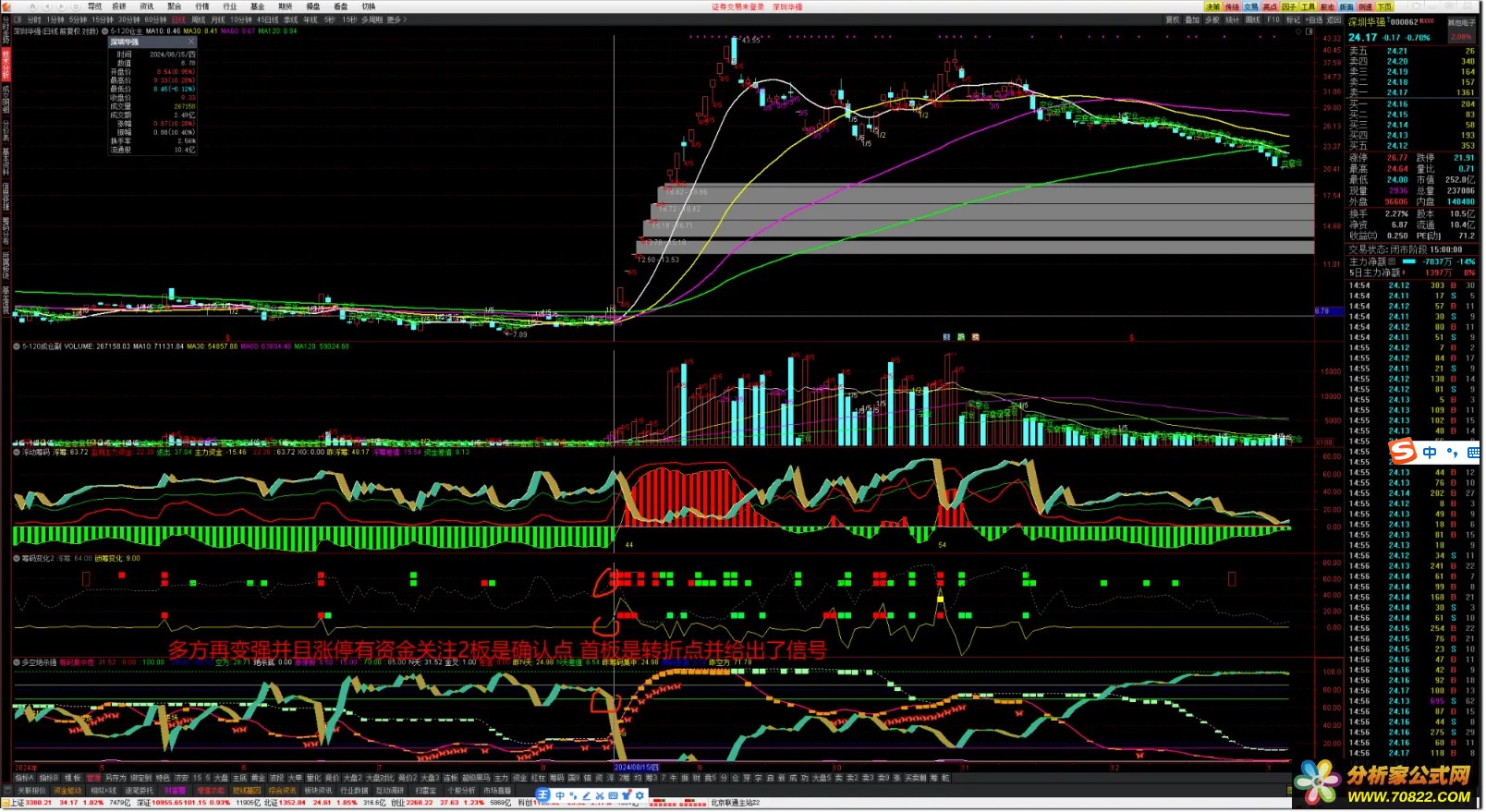The height and width of the screenshot is (812, 1486).
Task: Click the 标记 mark option
Action: (x=1293, y=19)
